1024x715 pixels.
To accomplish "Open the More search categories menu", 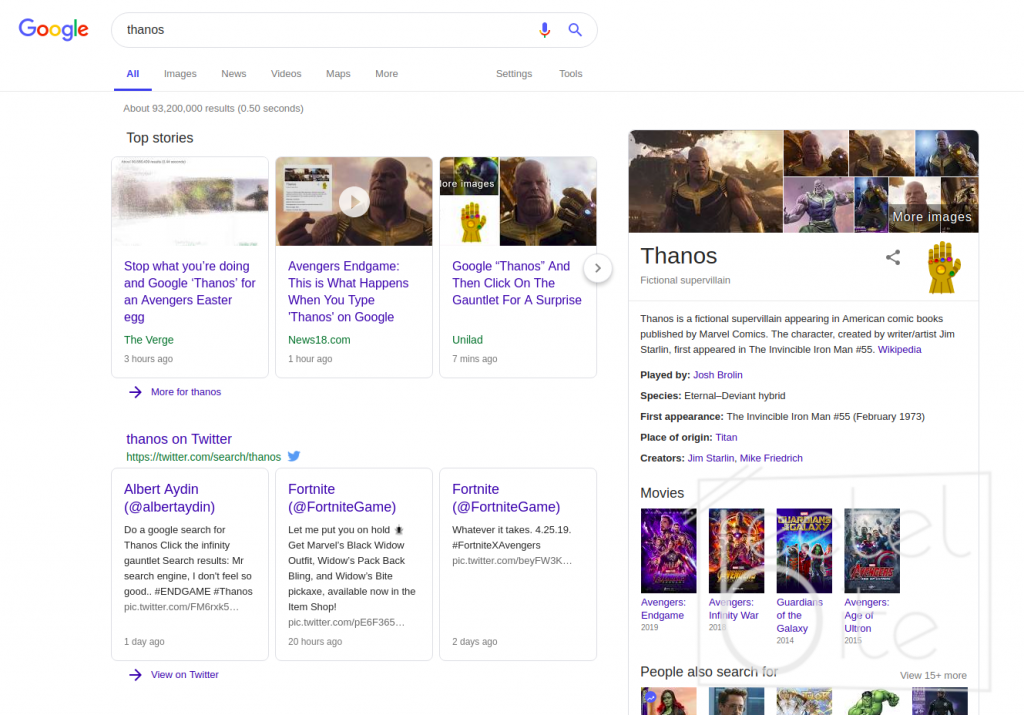I will click(x=387, y=74).
